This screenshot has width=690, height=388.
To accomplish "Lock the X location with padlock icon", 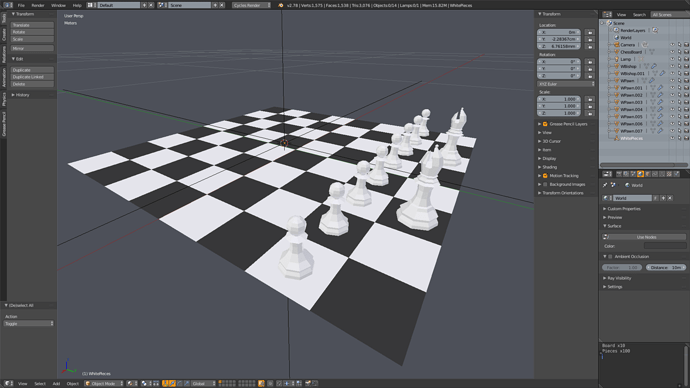I will [x=590, y=33].
